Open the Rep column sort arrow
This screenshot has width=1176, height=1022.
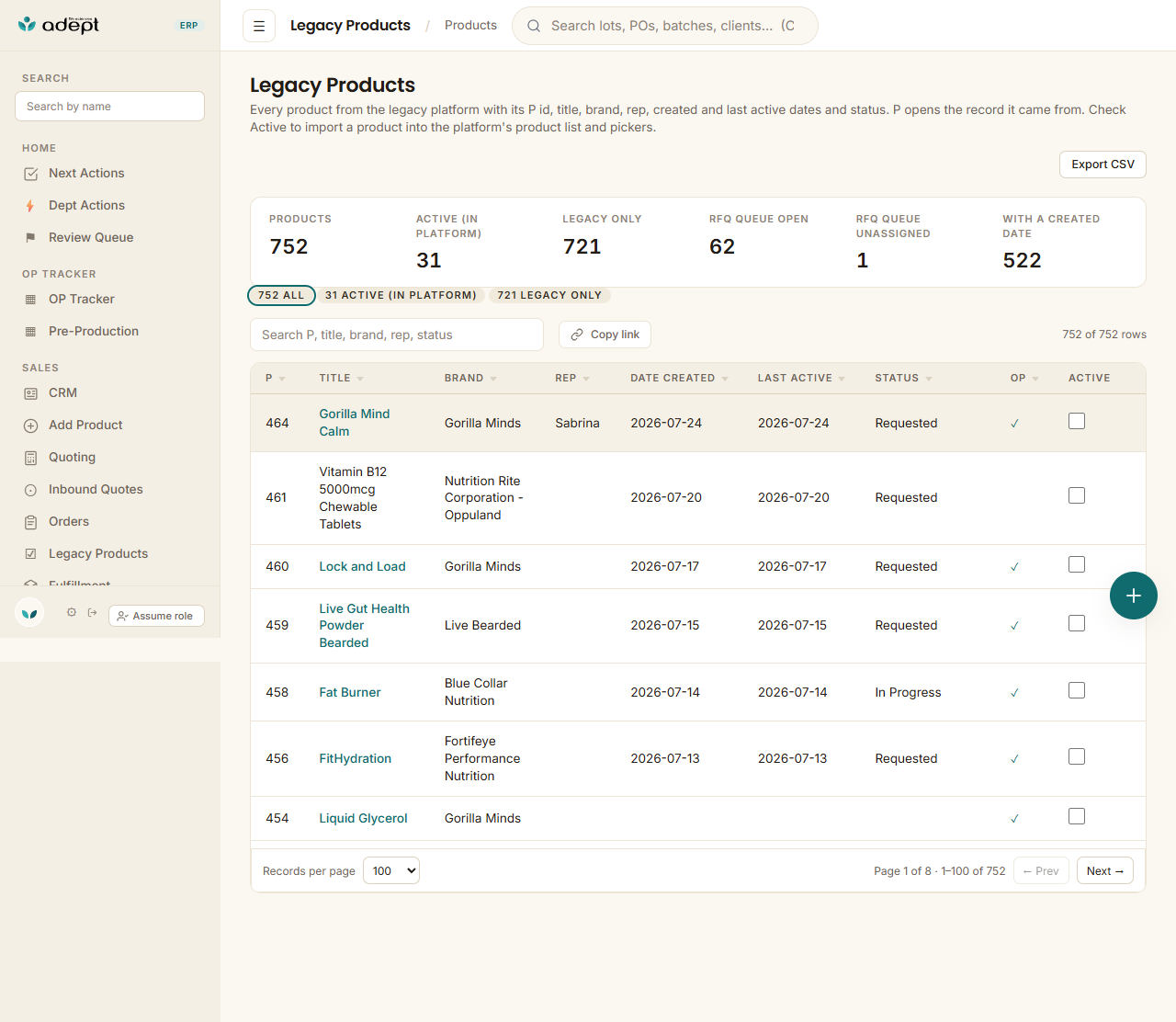pyautogui.click(x=586, y=379)
